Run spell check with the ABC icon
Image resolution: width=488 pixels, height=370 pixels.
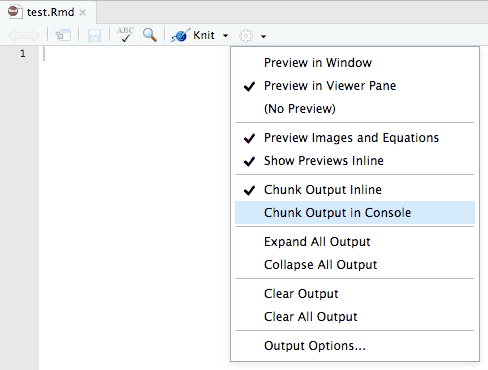click(x=125, y=35)
